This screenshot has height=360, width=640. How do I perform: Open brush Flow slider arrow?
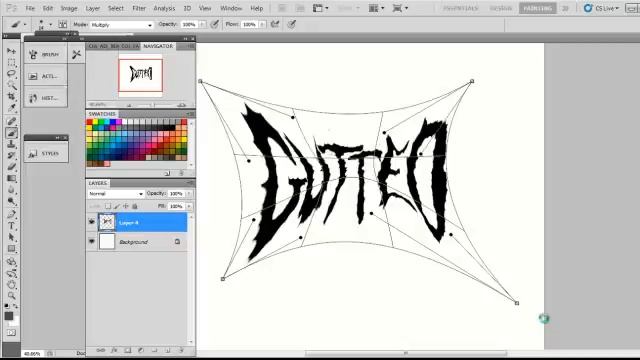tap(262, 24)
